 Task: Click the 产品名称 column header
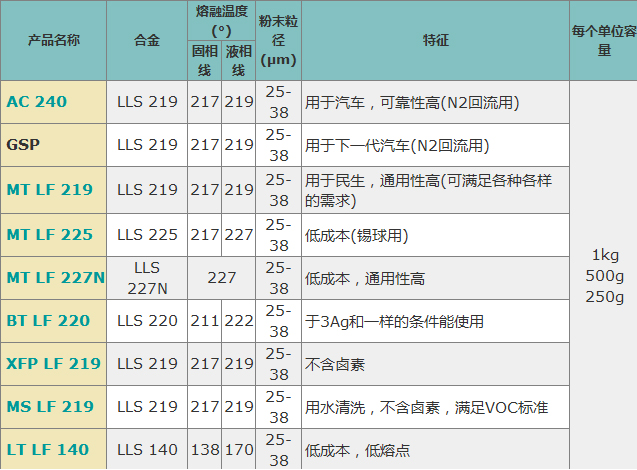pos(53,40)
